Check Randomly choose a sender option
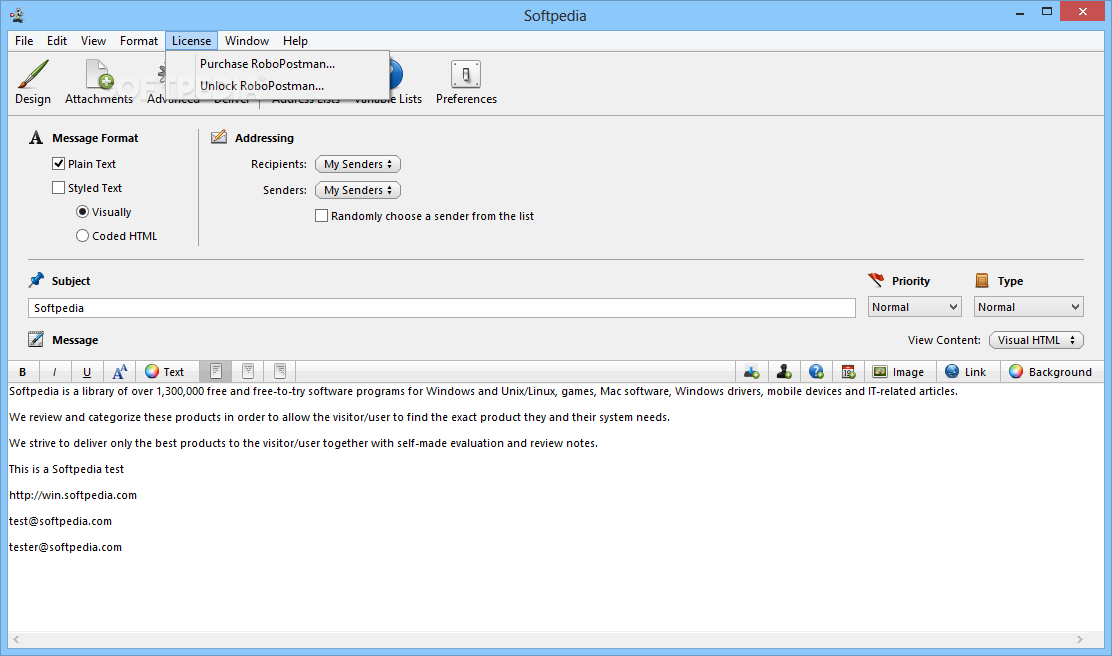This screenshot has width=1112, height=656. (x=322, y=216)
